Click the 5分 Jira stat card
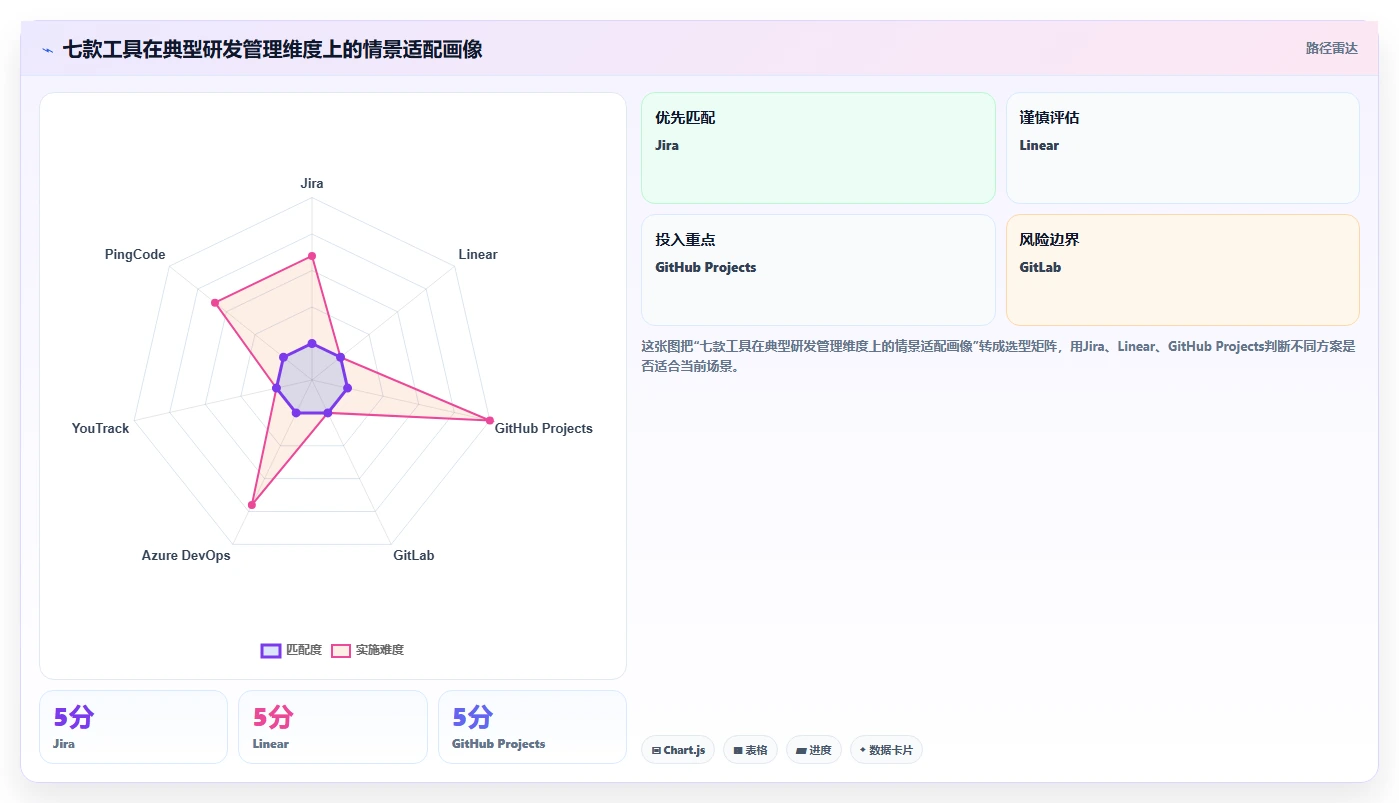1399x803 pixels. [133, 727]
